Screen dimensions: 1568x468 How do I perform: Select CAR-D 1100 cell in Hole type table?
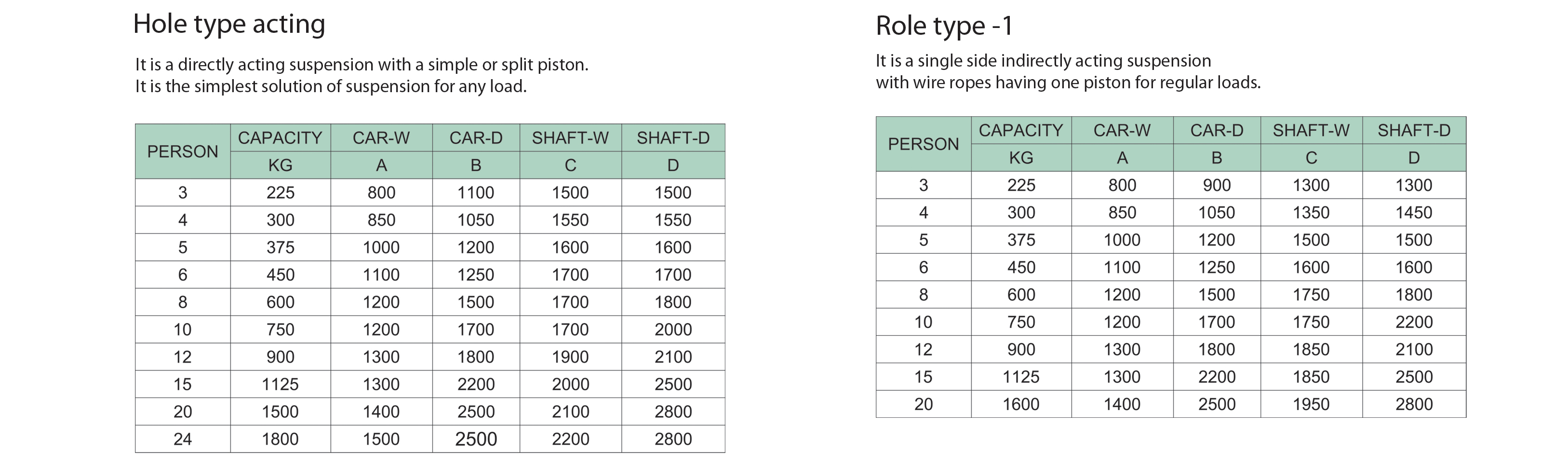click(475, 193)
